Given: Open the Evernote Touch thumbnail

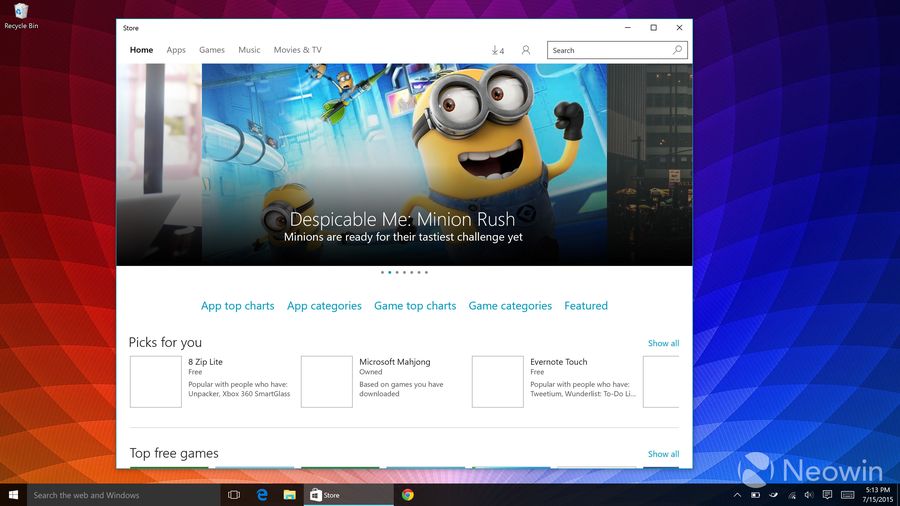Looking at the screenshot, I should pyautogui.click(x=498, y=382).
